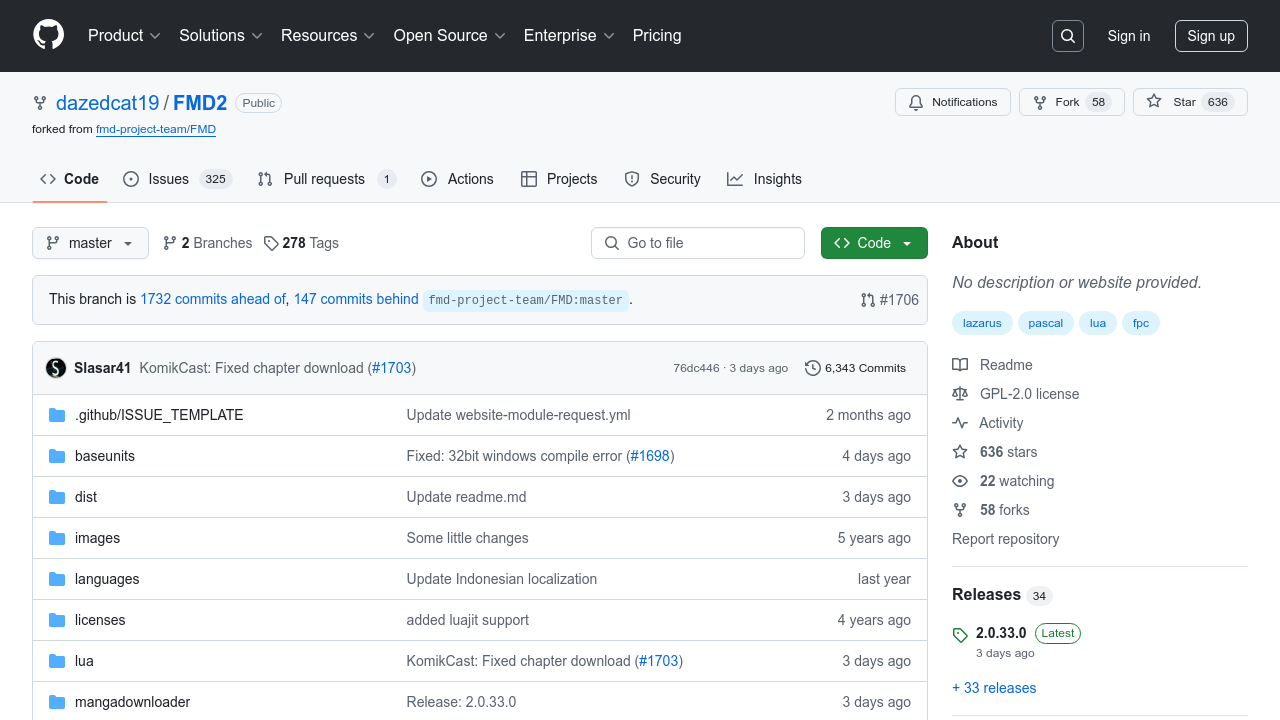
Task: Click the GitHub logo icon
Action: 48,35
